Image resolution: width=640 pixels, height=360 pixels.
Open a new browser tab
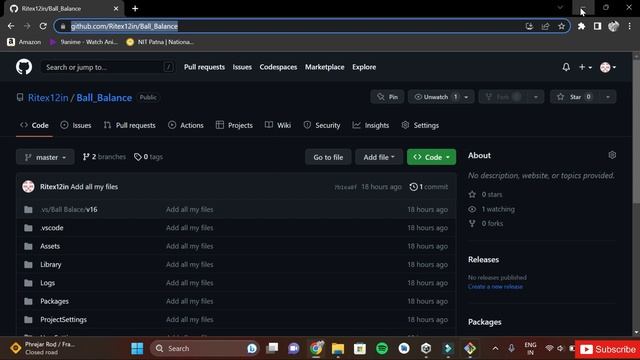point(135,9)
